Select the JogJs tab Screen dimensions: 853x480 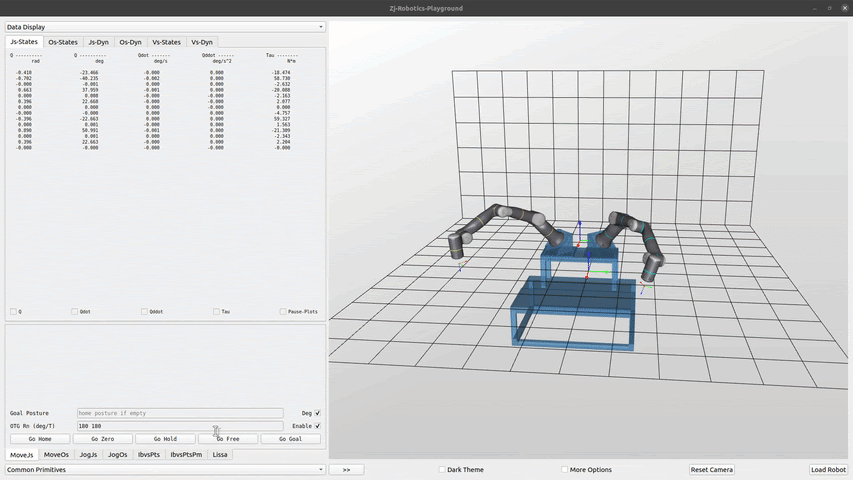click(x=87, y=454)
